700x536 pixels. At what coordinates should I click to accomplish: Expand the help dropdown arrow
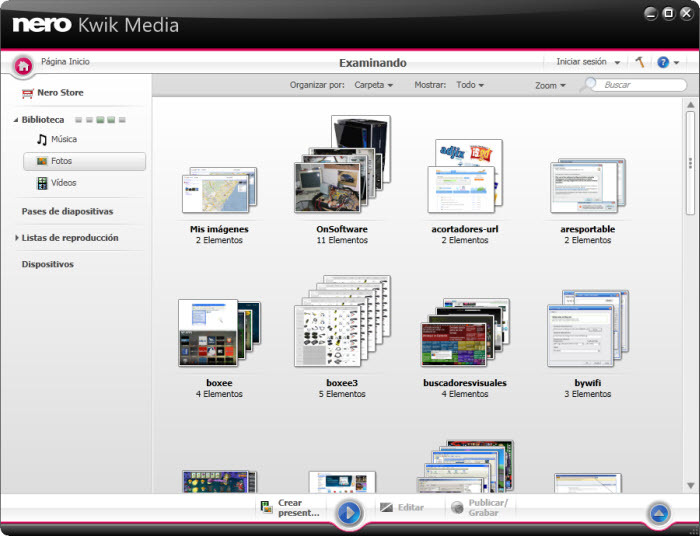pyautogui.click(x=676, y=63)
